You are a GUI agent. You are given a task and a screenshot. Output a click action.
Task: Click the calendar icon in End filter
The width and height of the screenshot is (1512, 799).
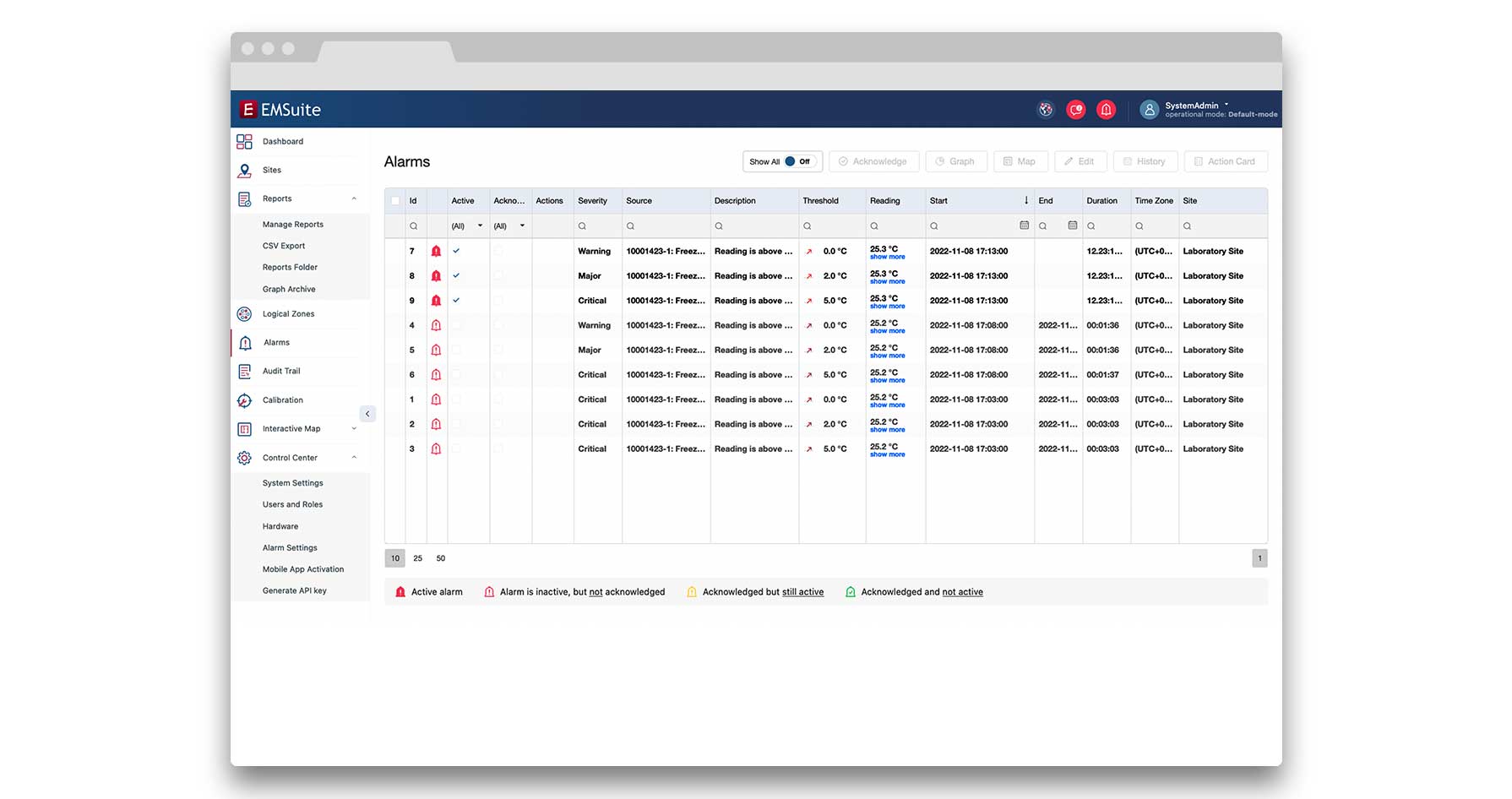tap(1072, 226)
